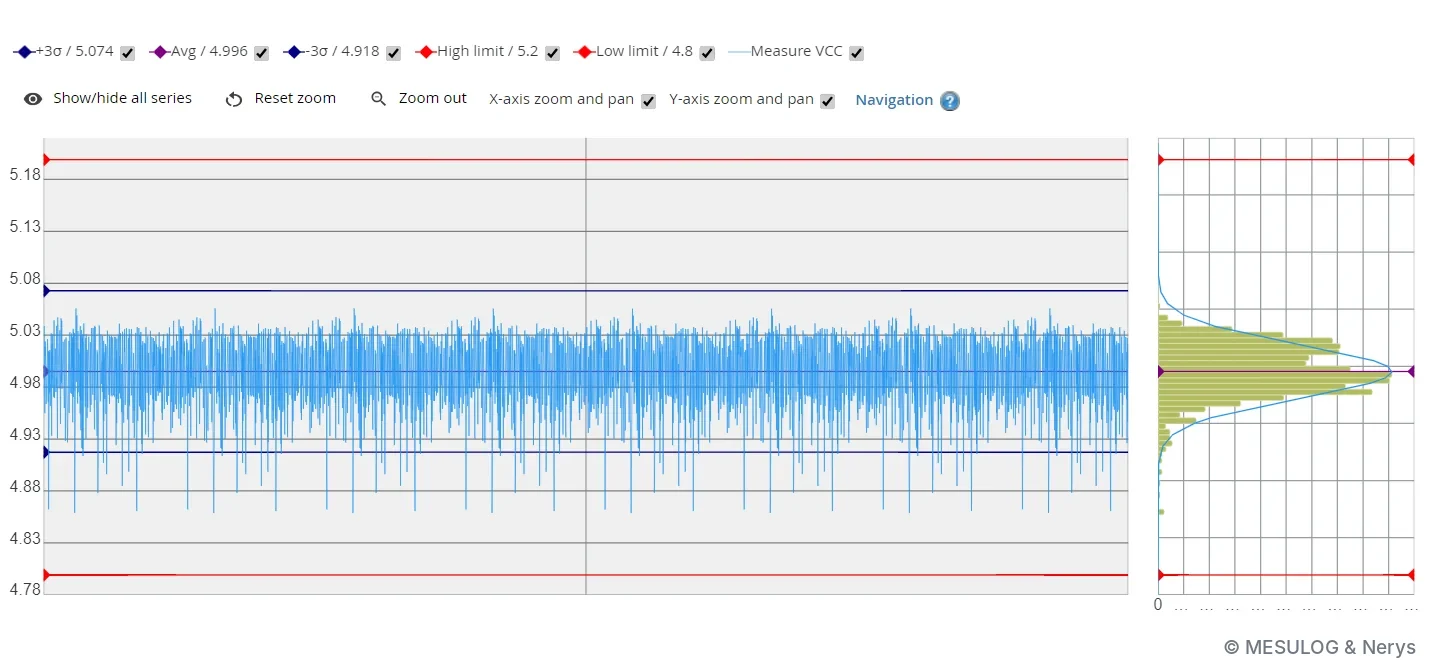Click the -3σ legend diamond marker
The width and height of the screenshot is (1433, 666).
coord(294,52)
